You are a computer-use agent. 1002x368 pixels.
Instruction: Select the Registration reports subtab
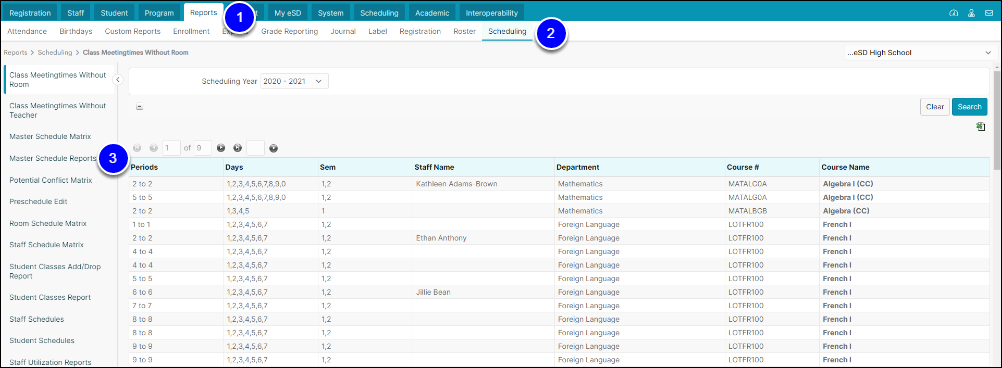tap(420, 31)
